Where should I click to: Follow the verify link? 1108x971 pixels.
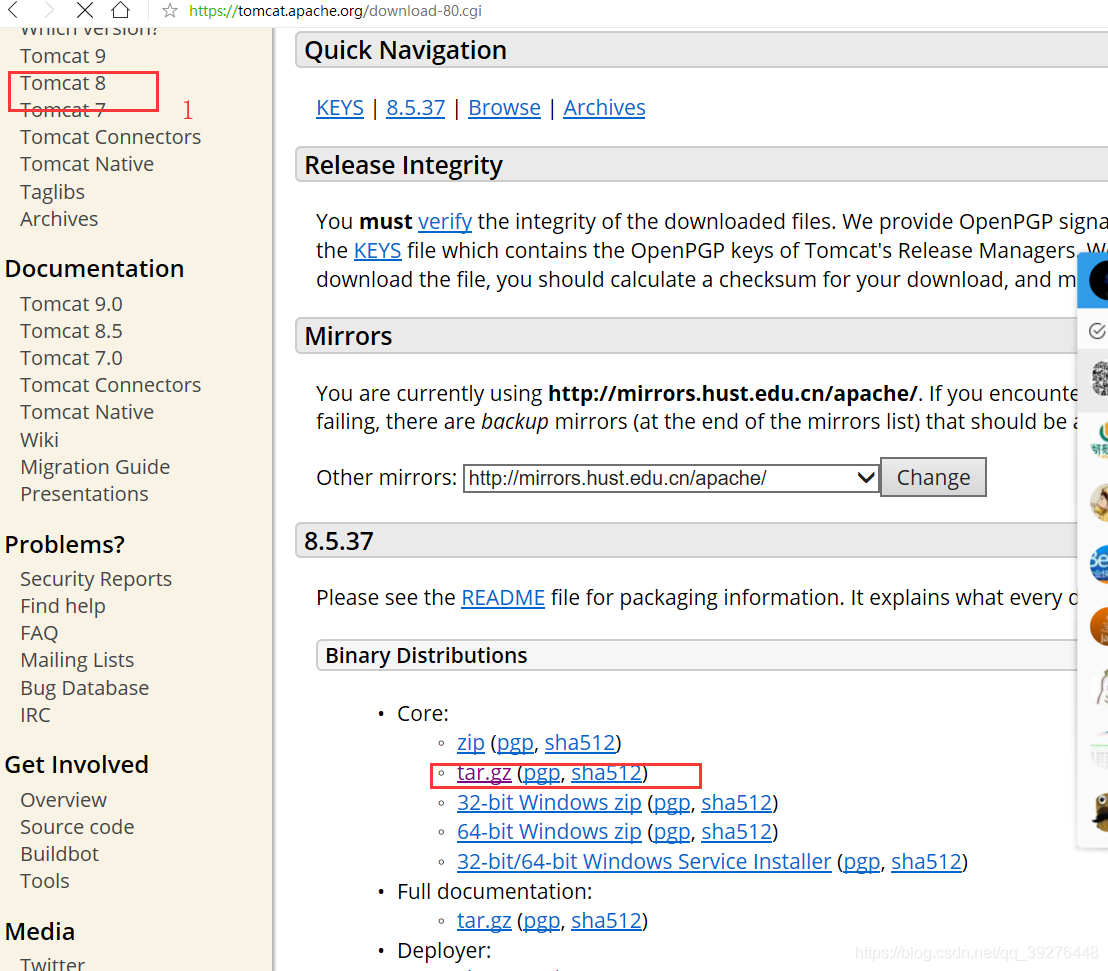click(444, 222)
